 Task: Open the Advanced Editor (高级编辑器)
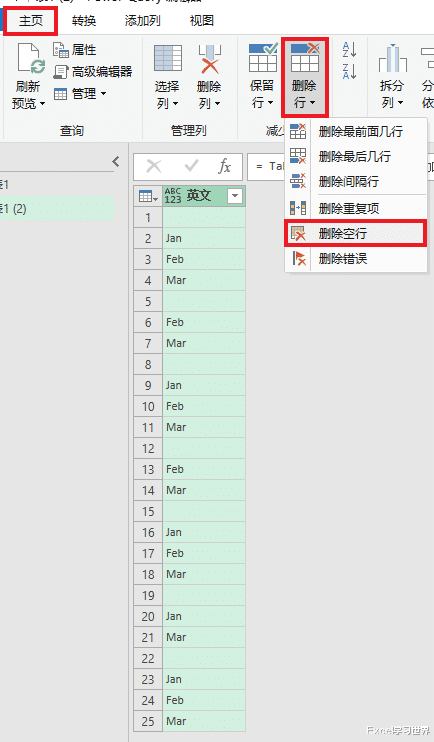click(x=93, y=72)
